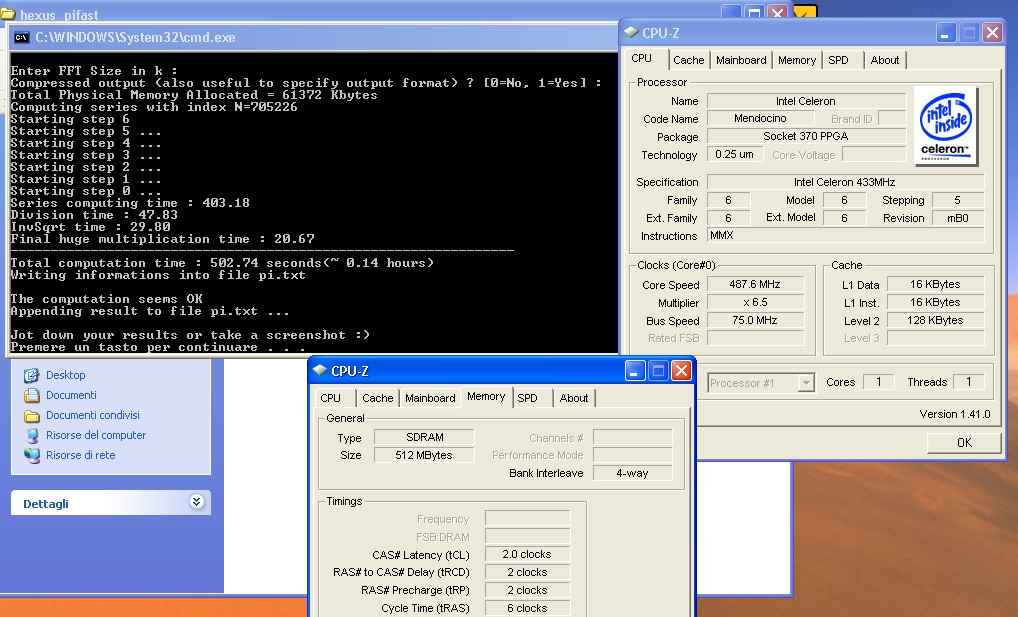Click the Code Name field Mendocino
Viewport: 1018px width, 617px height.
[x=760, y=118]
